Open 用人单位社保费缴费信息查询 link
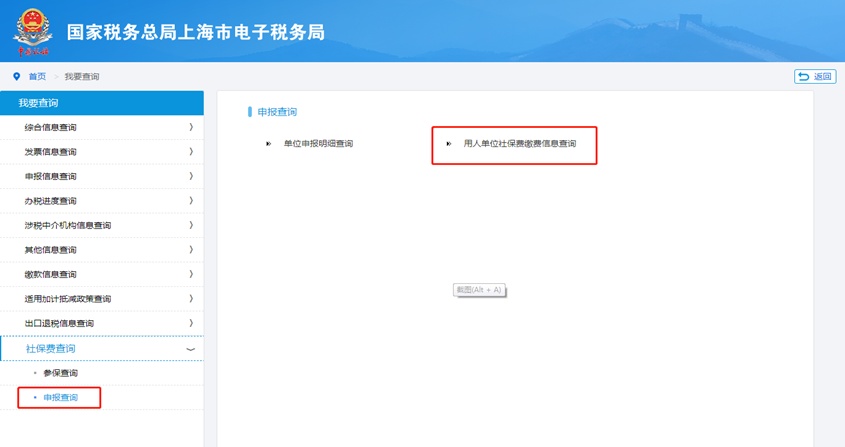845x447 pixels. pos(520,143)
